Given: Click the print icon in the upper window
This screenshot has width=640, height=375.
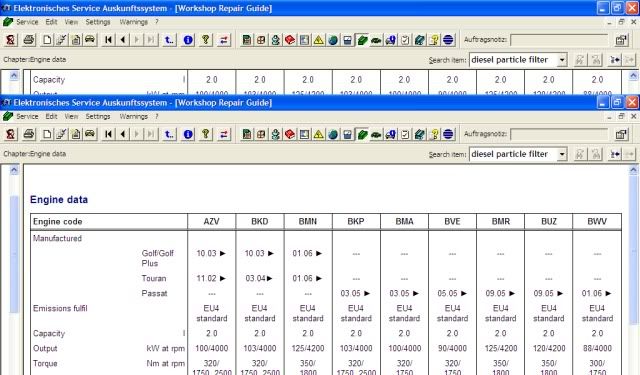Looking at the screenshot, I should [x=29, y=40].
